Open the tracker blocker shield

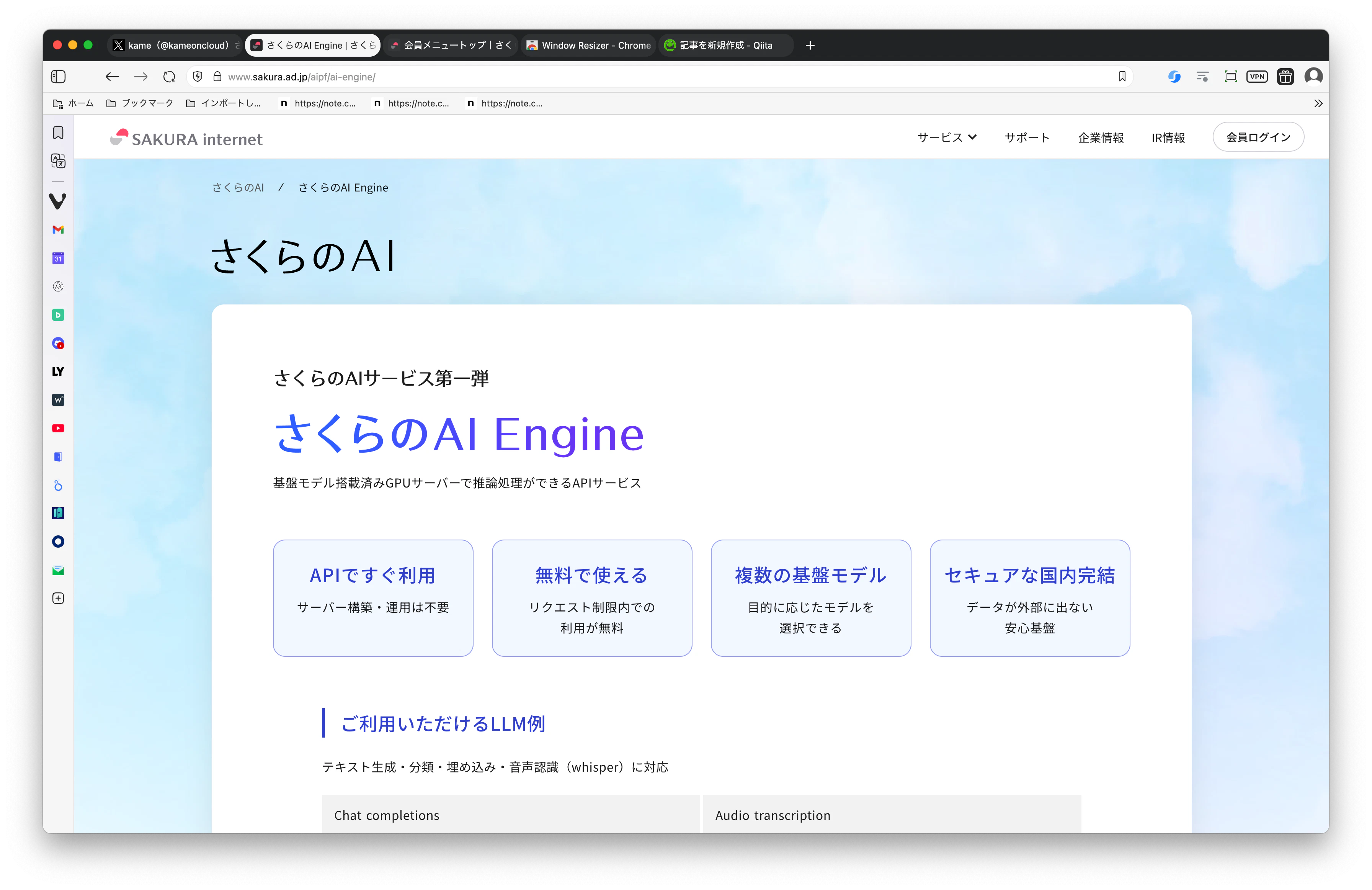(198, 77)
